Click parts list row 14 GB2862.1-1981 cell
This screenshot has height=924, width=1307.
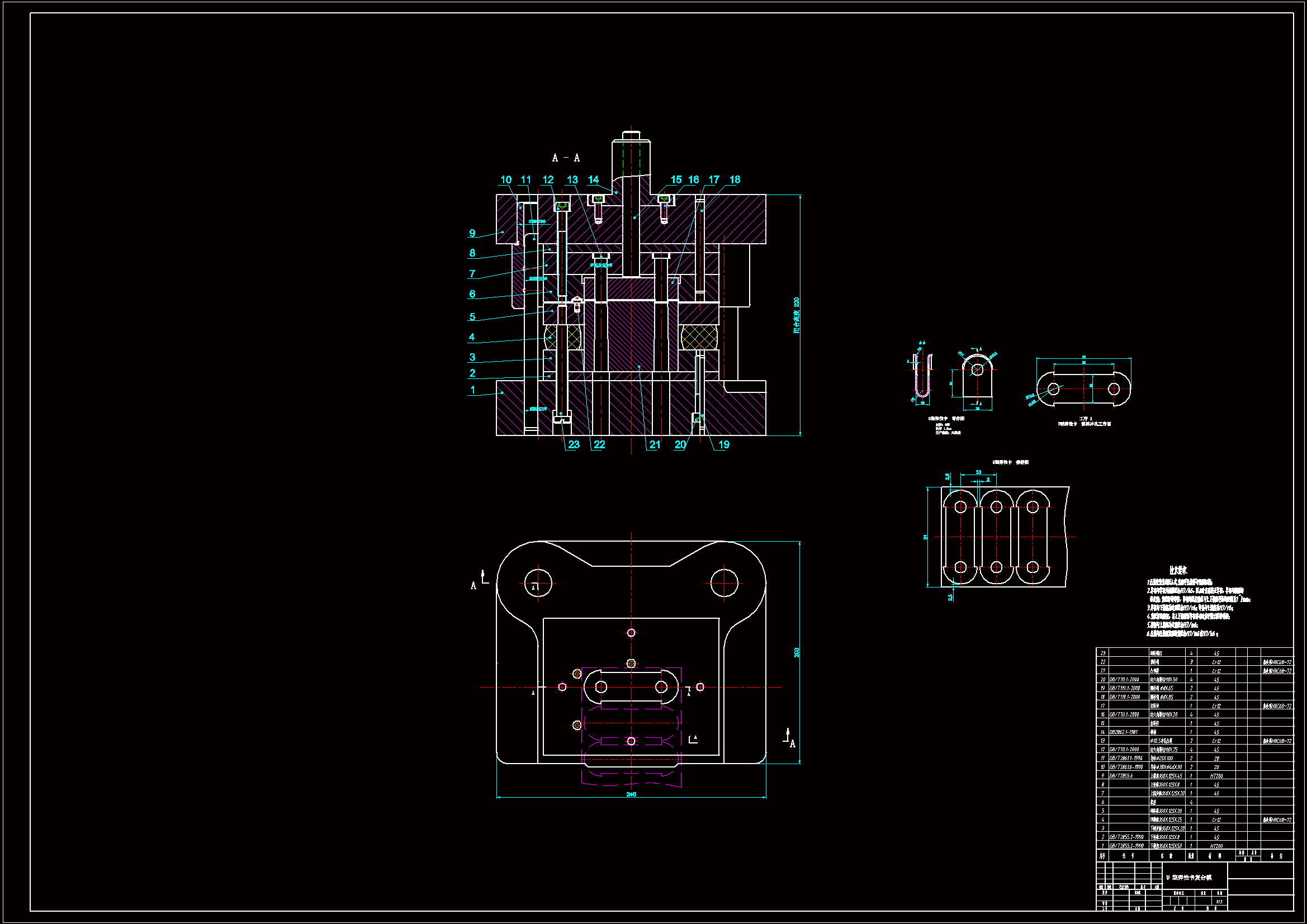click(1123, 732)
